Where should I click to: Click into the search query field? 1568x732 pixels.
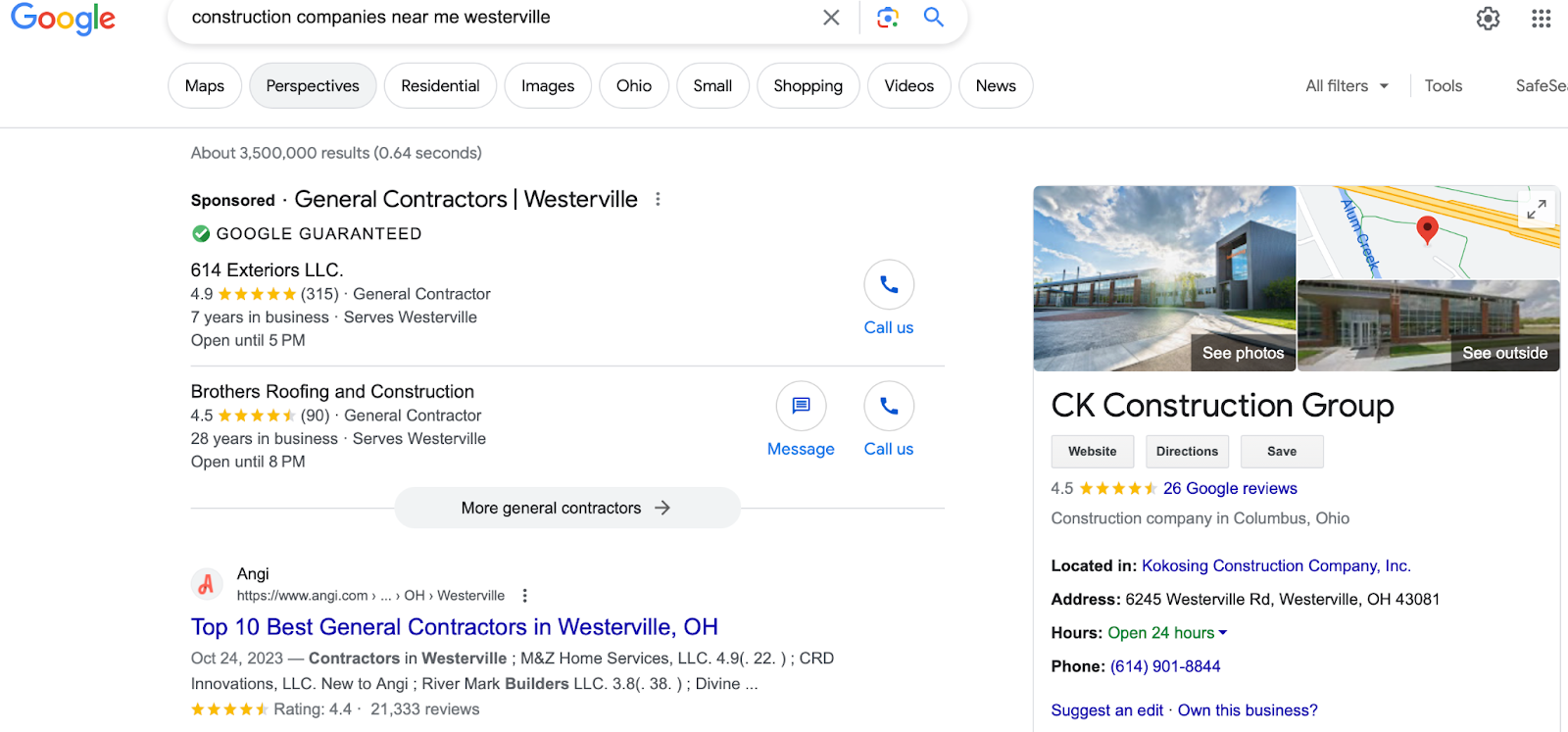coord(490,18)
